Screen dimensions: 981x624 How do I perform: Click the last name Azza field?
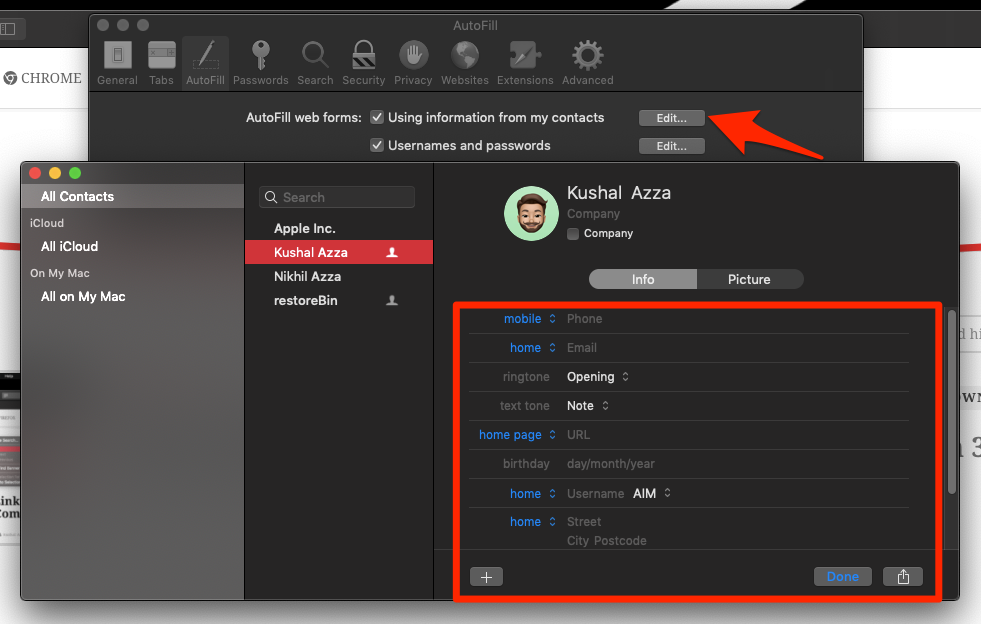(x=651, y=193)
